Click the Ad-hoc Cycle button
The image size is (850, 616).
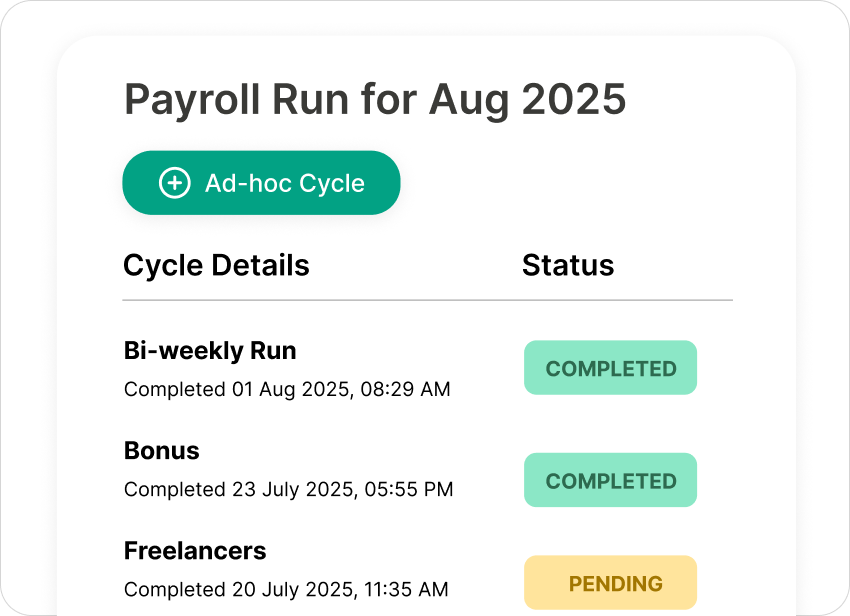(261, 183)
